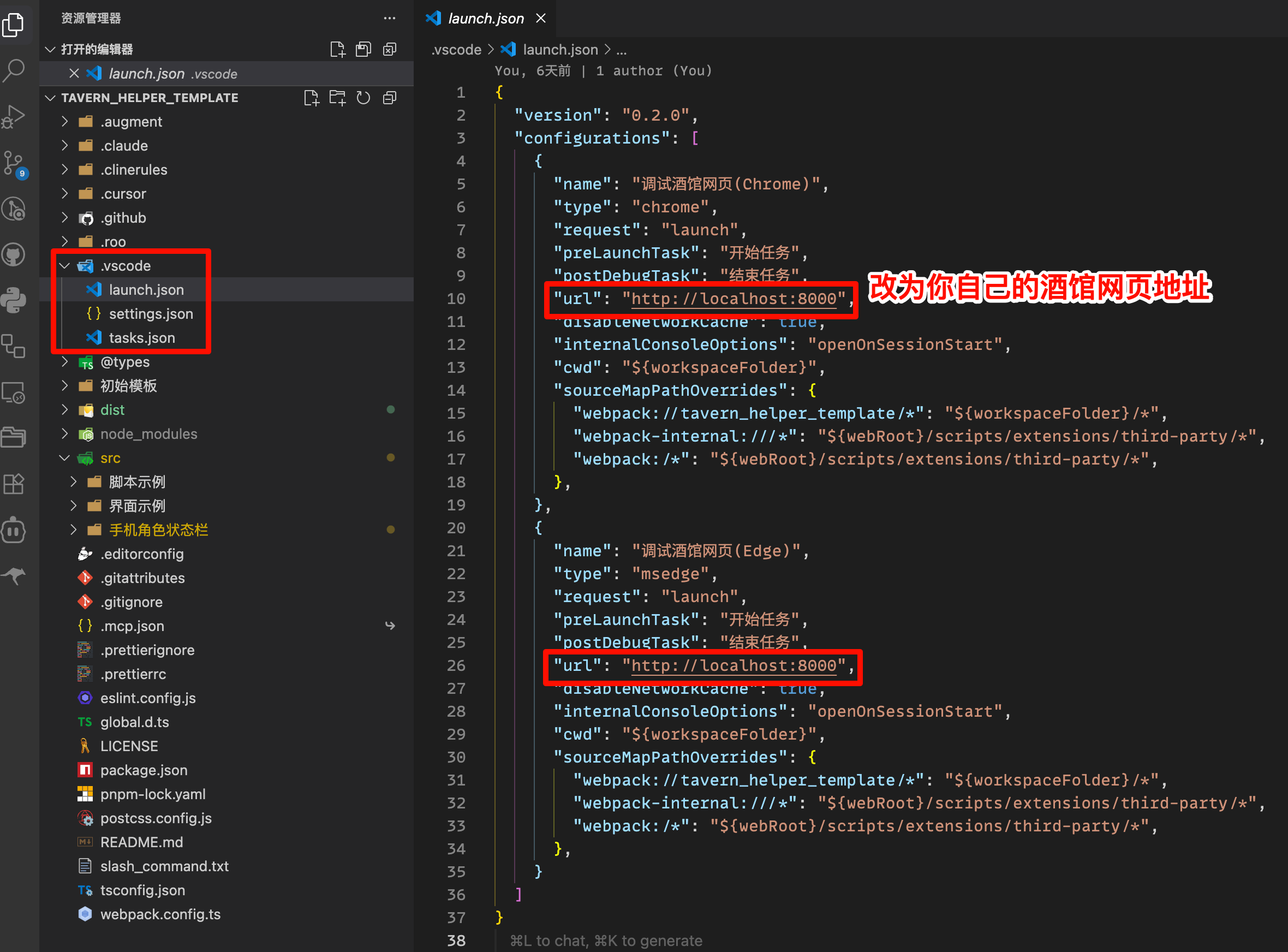Open tsconfig.json file
The height and width of the screenshot is (952, 1288).
[x=226, y=890]
